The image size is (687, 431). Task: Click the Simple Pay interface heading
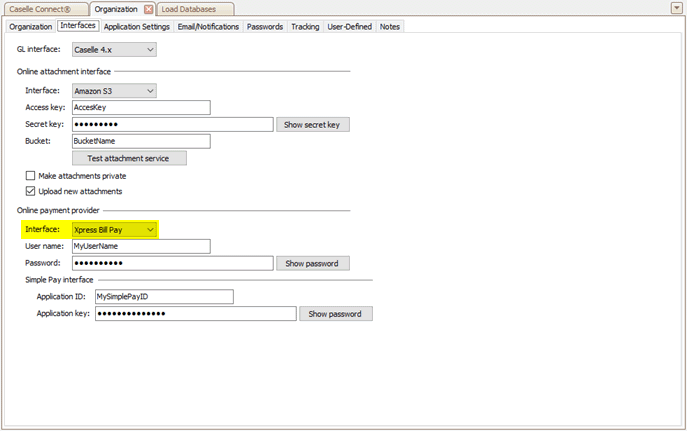tap(59, 279)
